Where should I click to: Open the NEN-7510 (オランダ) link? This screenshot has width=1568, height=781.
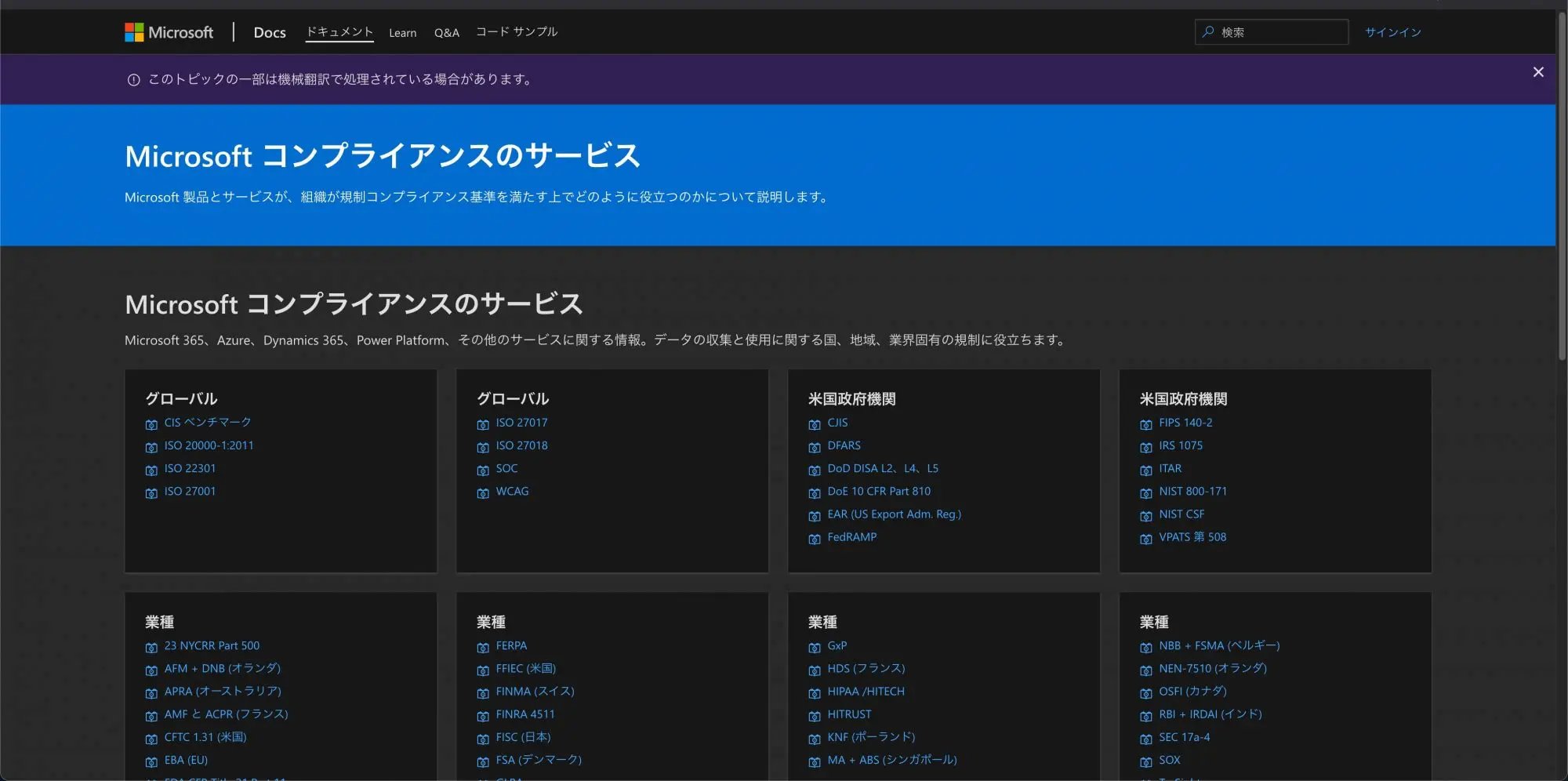point(1213,668)
